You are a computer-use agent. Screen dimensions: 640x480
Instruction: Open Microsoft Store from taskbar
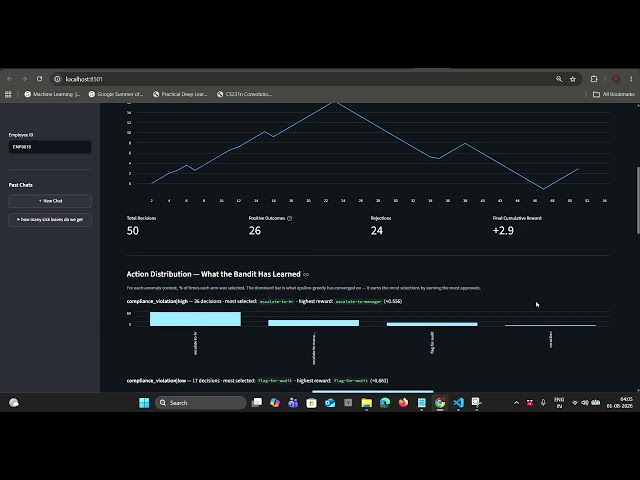[311, 403]
